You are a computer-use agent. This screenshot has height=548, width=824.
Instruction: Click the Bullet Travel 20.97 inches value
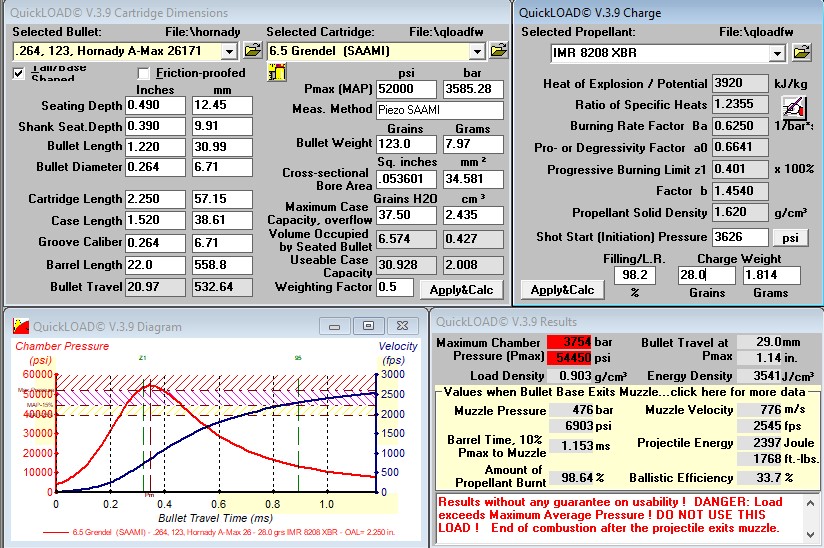156,287
